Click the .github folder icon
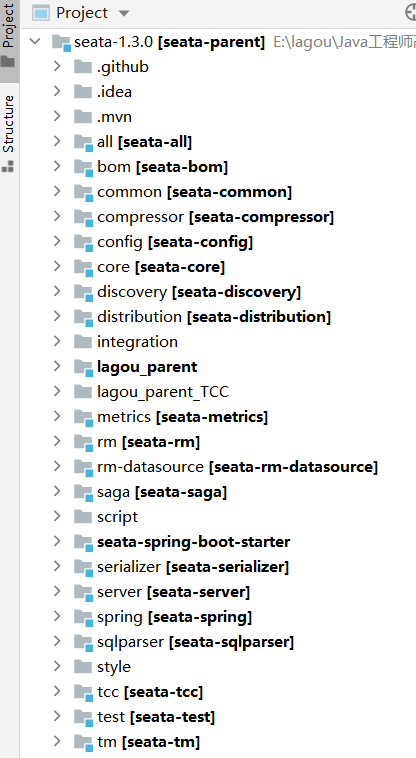This screenshot has height=758, width=416. tap(83, 67)
